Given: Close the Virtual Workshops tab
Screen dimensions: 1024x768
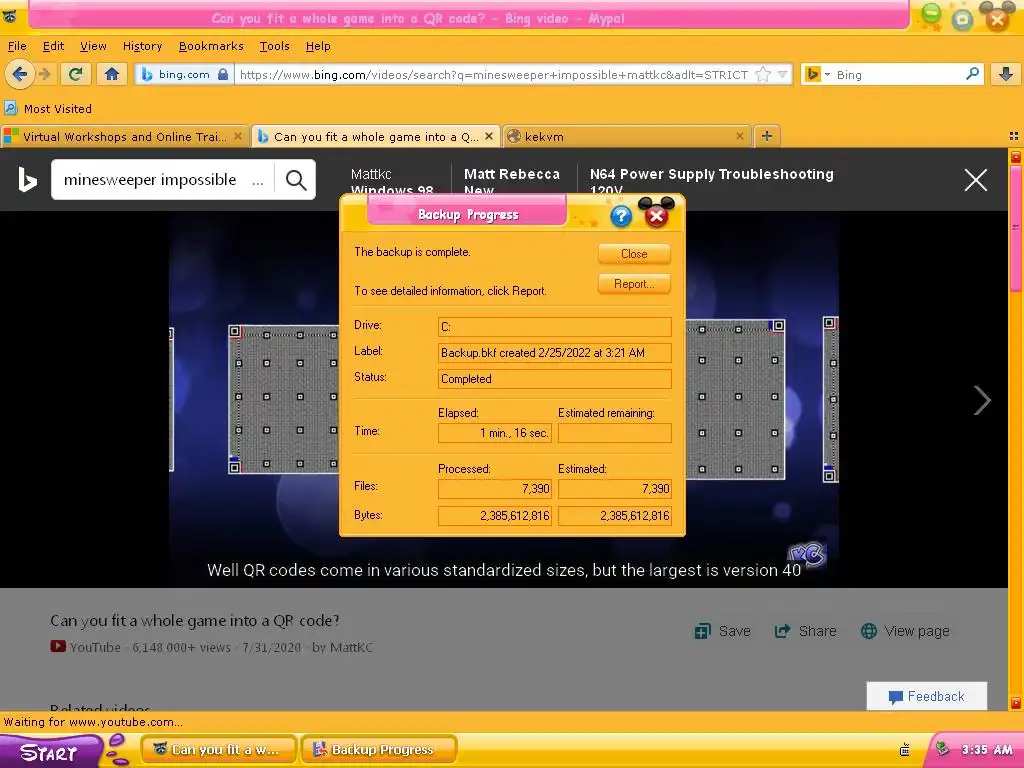Looking at the screenshot, I should pyautogui.click(x=238, y=136).
